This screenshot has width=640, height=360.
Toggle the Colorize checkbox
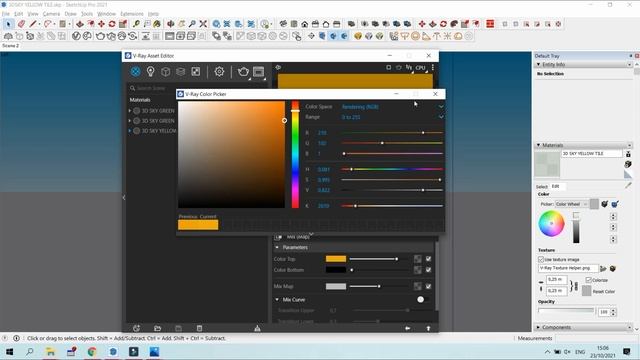click(588, 280)
